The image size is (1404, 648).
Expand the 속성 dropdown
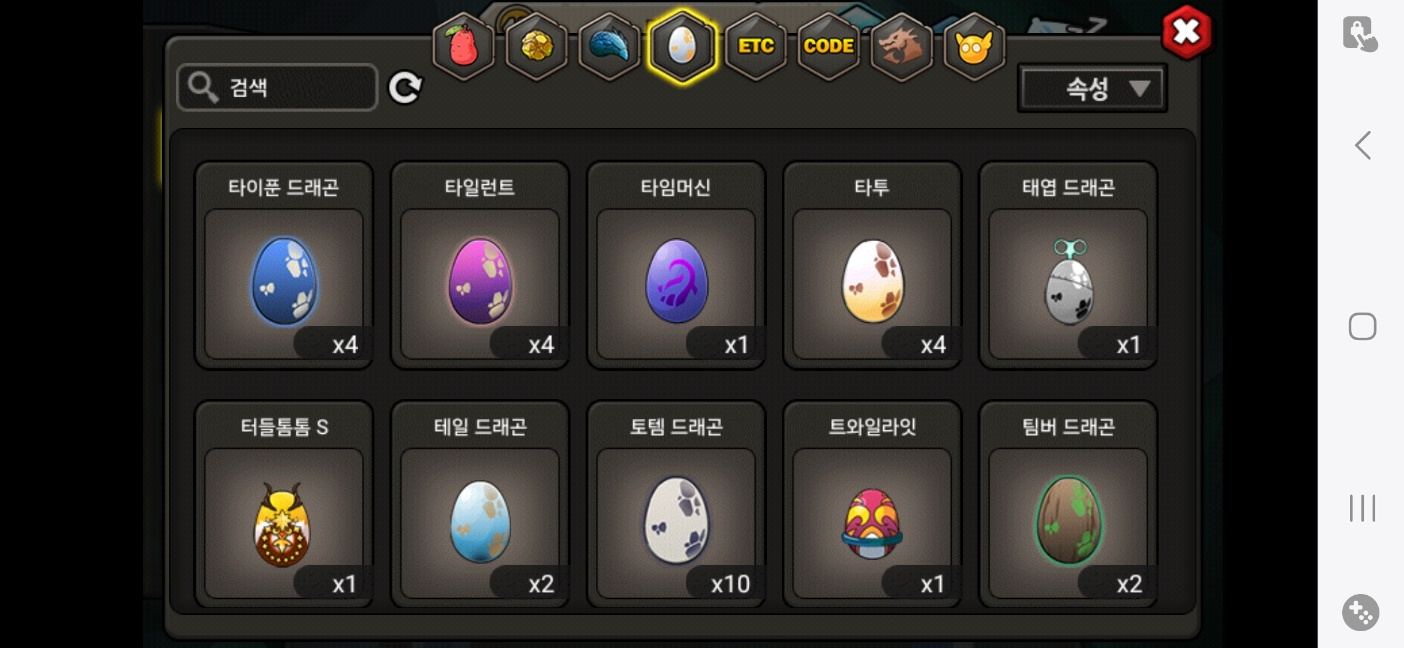1092,89
